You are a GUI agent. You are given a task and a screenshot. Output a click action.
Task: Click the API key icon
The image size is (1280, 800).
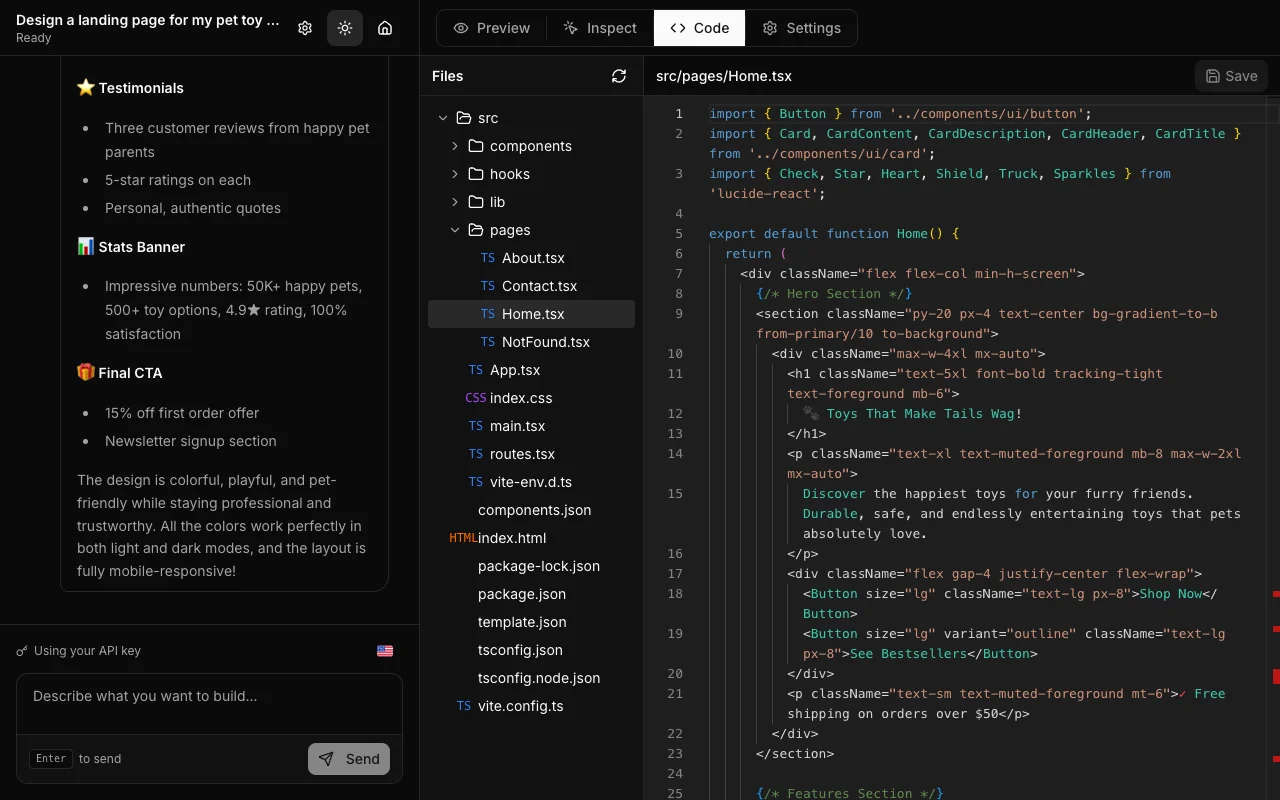pos(22,651)
